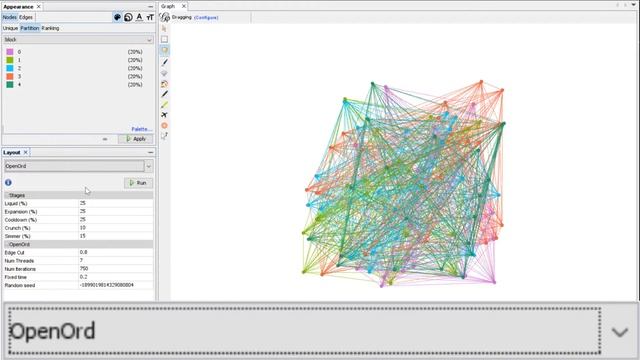Edit the Edge Cut value field
The image size is (640, 360).
116,253
